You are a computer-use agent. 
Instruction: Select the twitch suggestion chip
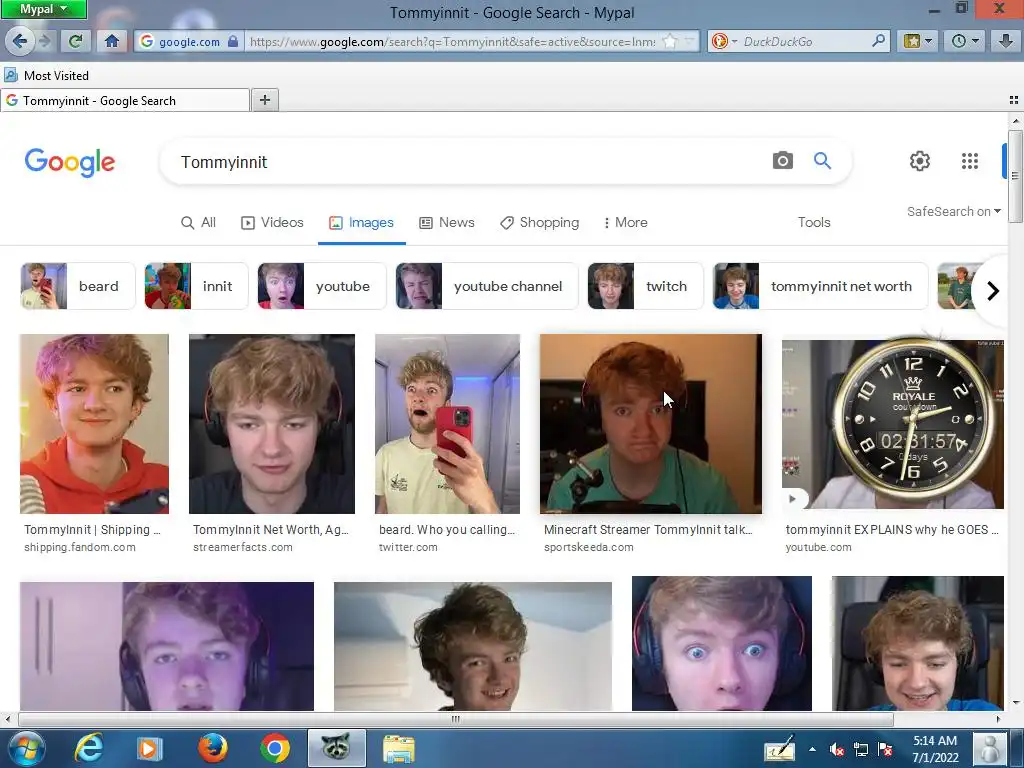click(x=645, y=286)
